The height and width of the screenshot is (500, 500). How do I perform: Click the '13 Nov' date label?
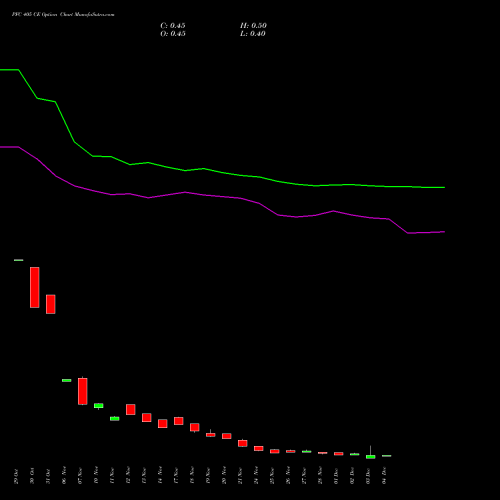point(144,476)
